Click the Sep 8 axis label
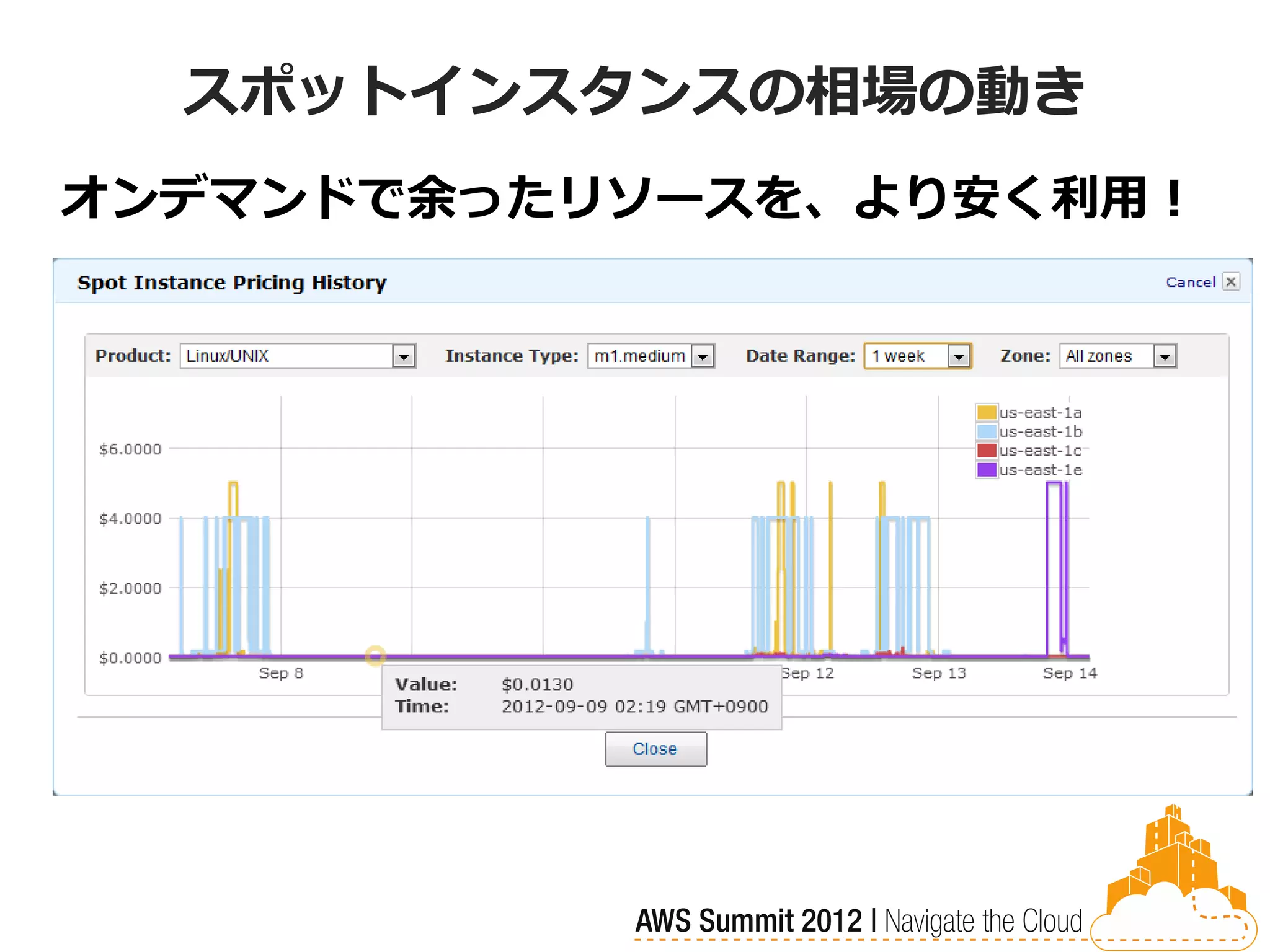 tap(281, 673)
